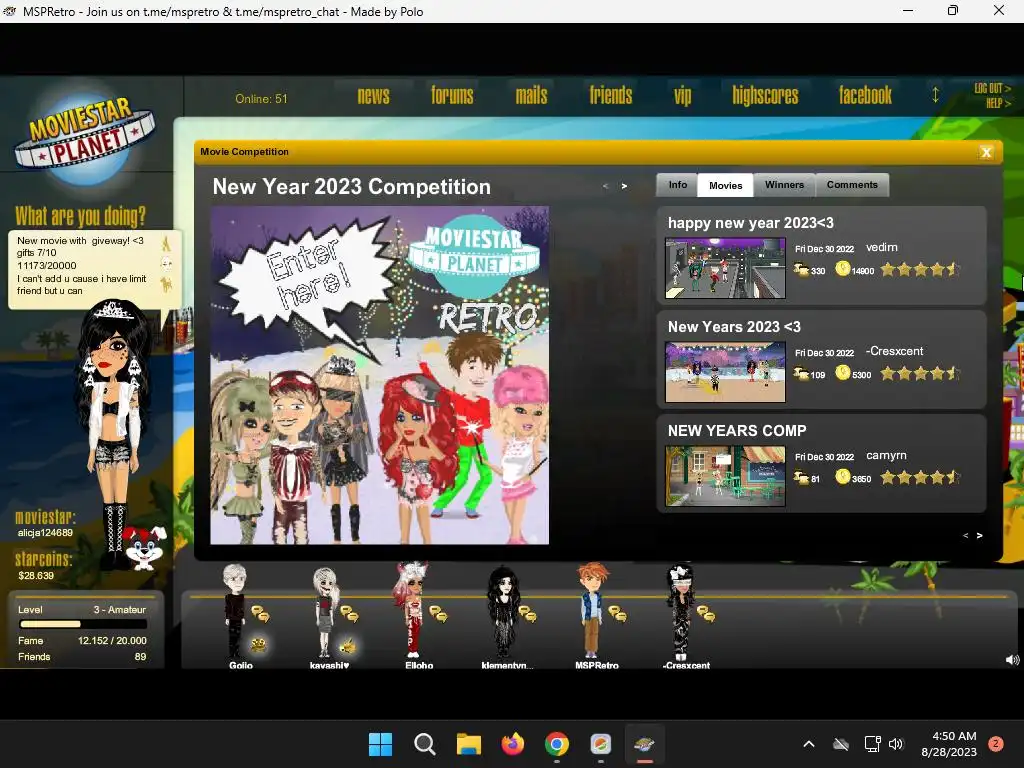Toggle game sound speaker icon
The height and width of the screenshot is (768, 1024).
(x=1012, y=660)
